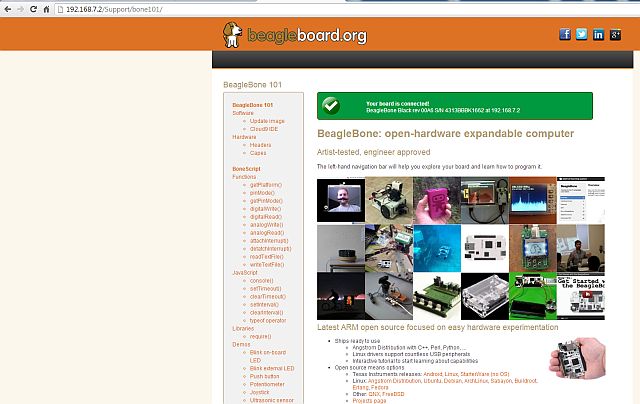Image resolution: width=640 pixels, height=404 pixels.
Task: Open the underwater robot thumbnail
Action: tap(437, 248)
